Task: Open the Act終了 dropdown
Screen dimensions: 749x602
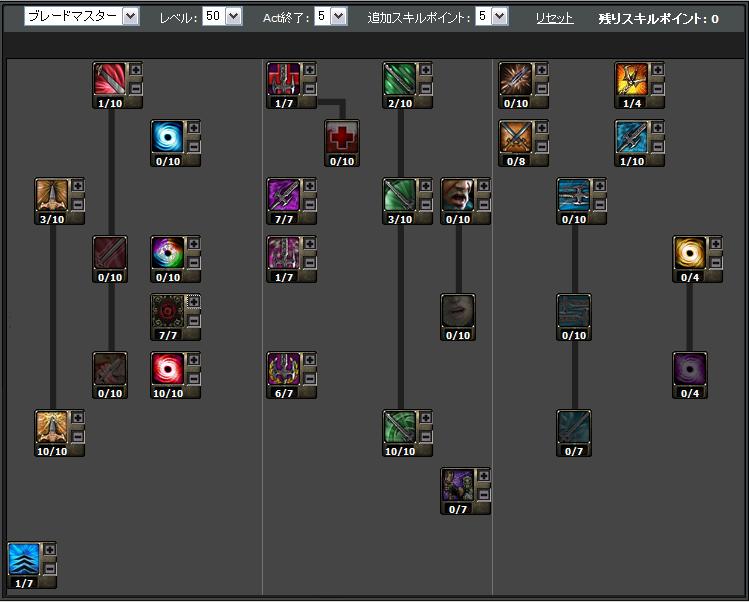Action: [331, 17]
